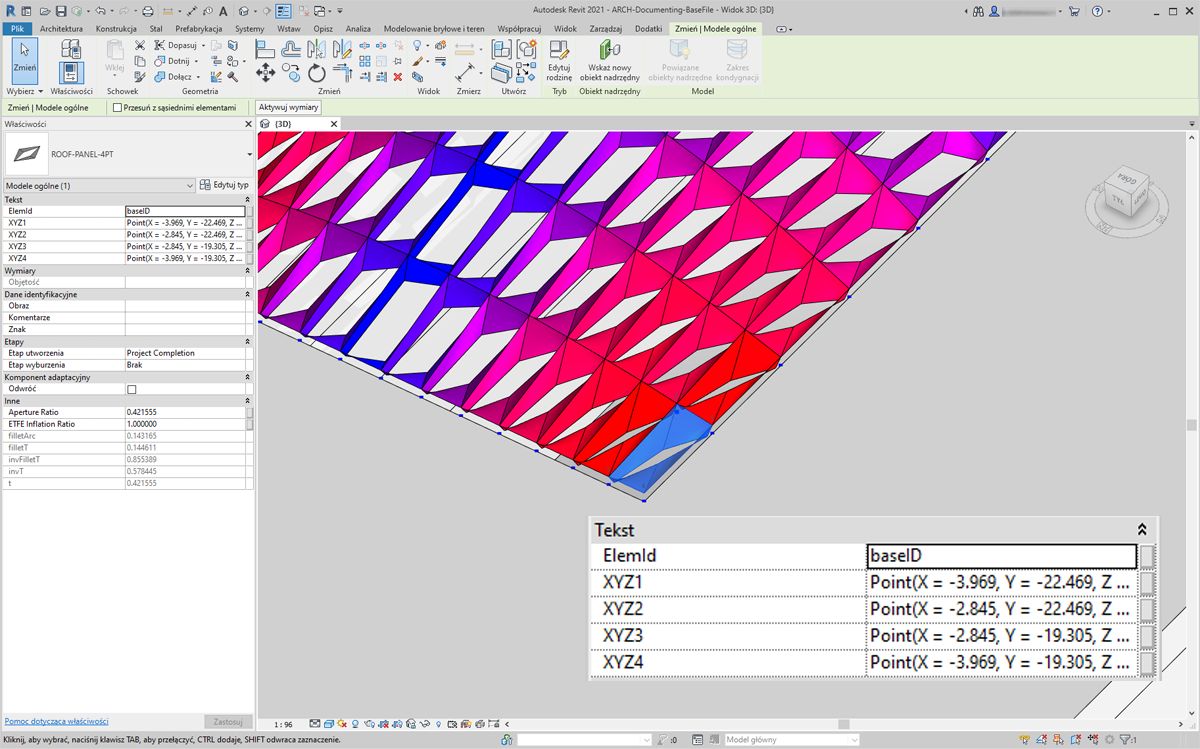Click the Text 'A' icon in the quick access toolbar

[223, 11]
